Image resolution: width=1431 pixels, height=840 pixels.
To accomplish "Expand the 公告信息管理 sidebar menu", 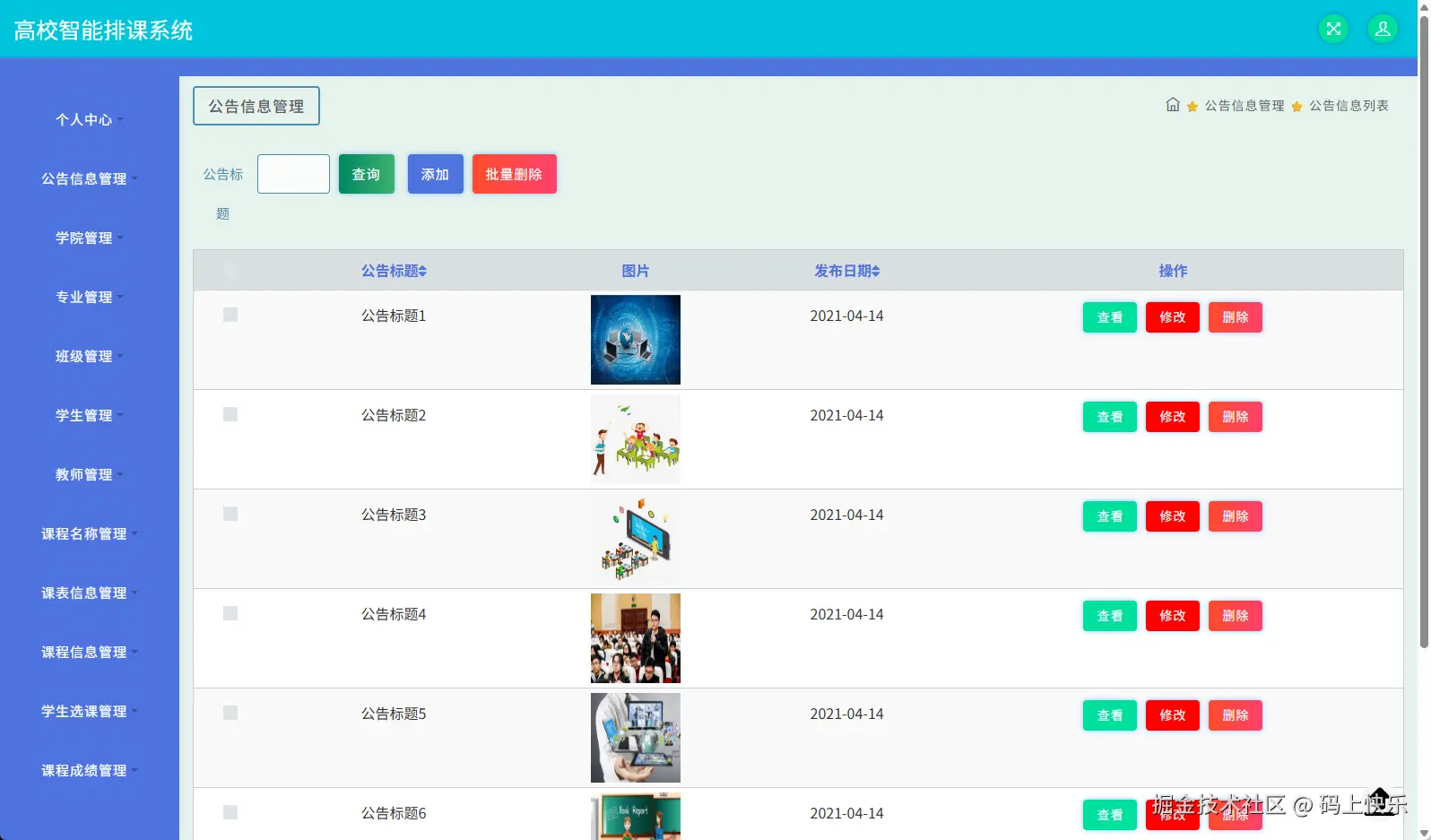I will point(90,178).
